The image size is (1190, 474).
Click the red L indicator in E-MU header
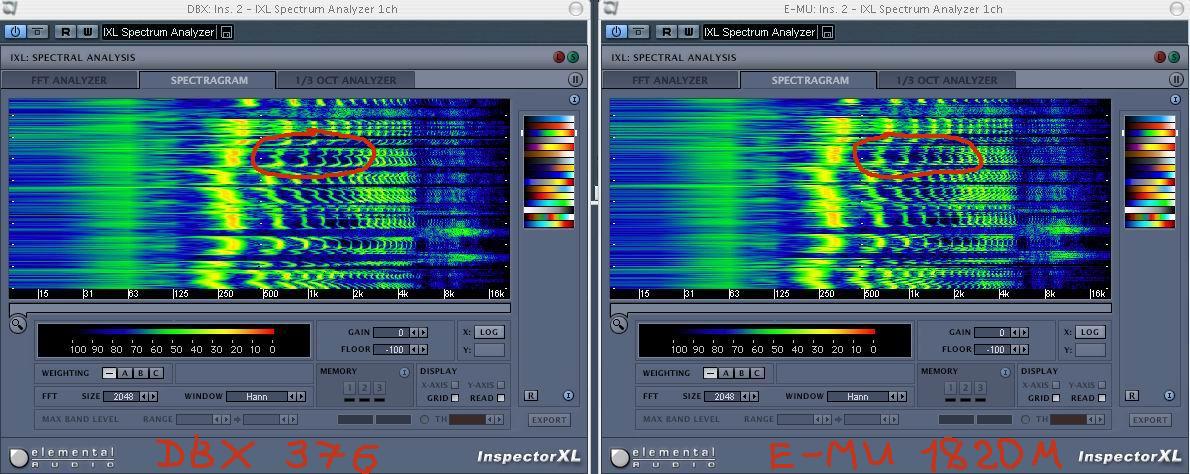(1160, 58)
